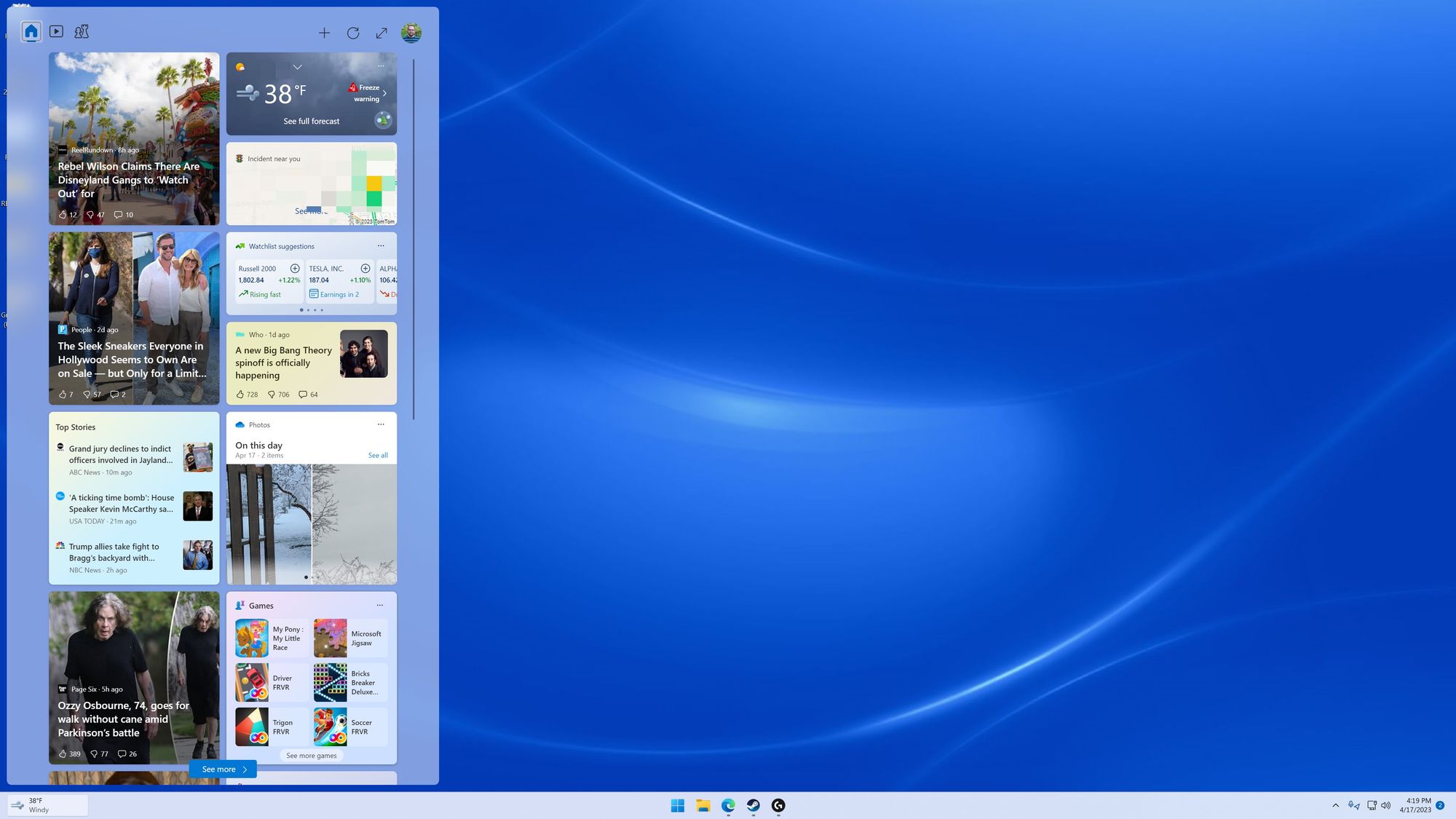Open the Games tab with chess icon

[82, 31]
